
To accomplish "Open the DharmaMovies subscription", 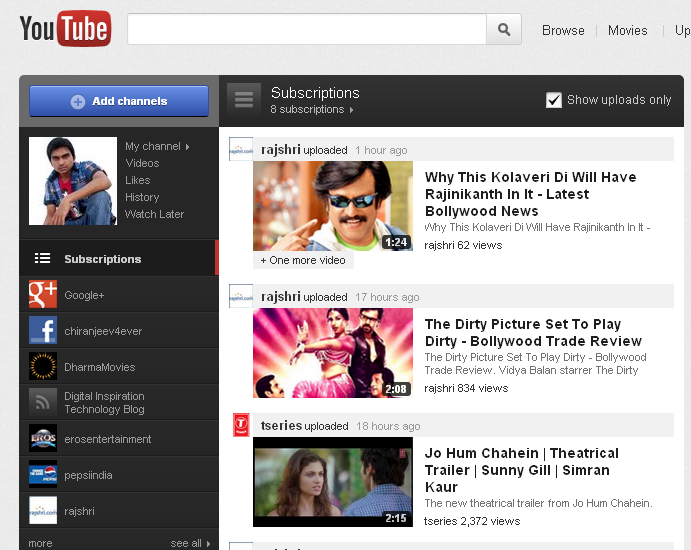I will tap(100, 367).
